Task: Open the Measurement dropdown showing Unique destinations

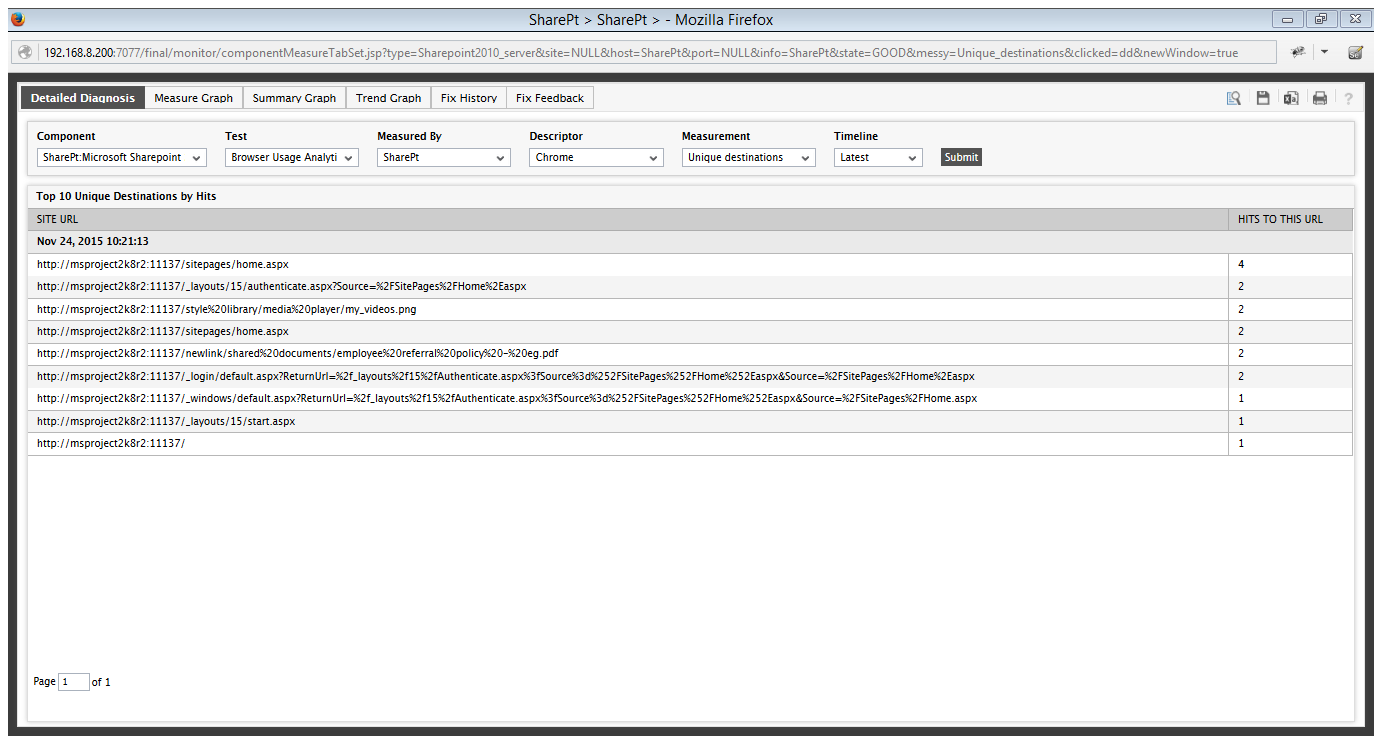Action: [x=749, y=157]
